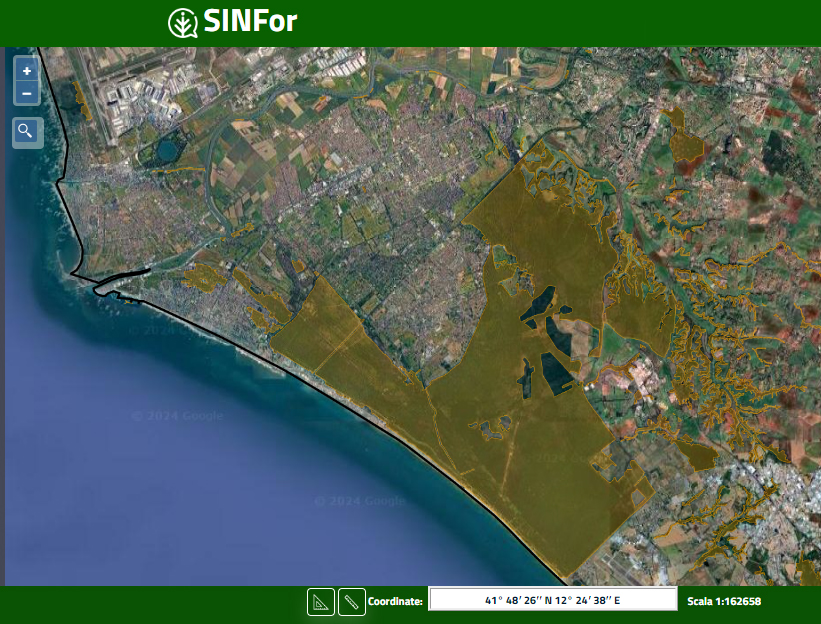The height and width of the screenshot is (624, 821).
Task: Click the SINFor leaf logo icon
Action: 182,22
